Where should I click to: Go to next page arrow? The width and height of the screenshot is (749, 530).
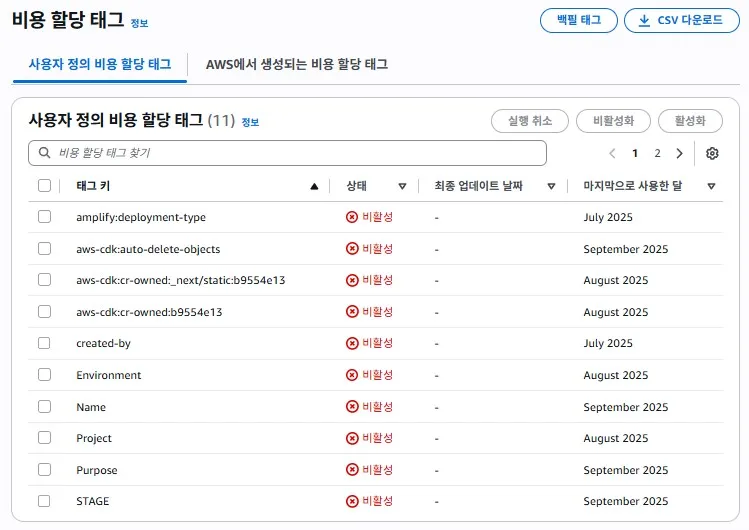click(679, 153)
